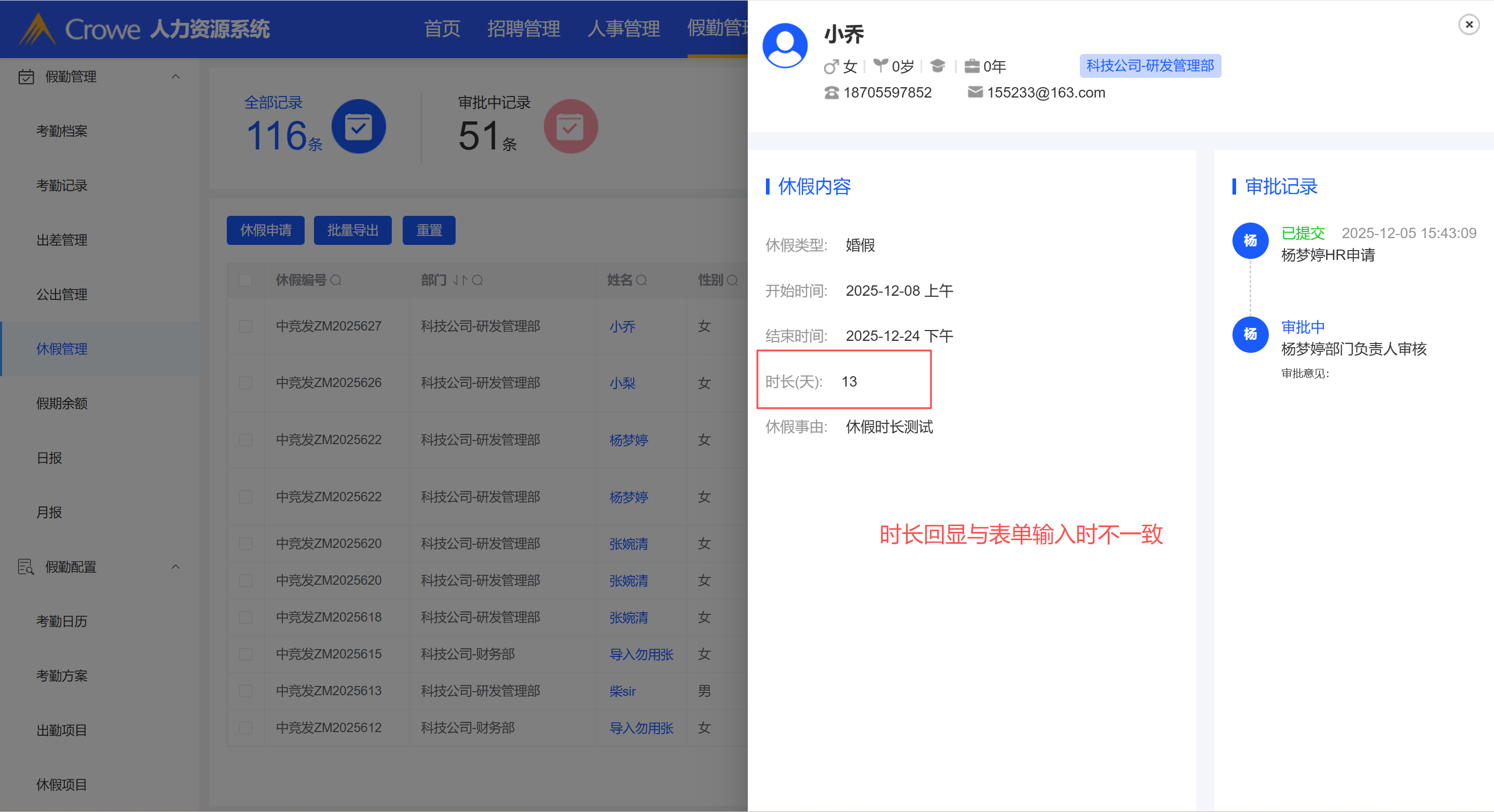Check the row for 中竞发ZM2025626
The width and height of the screenshot is (1494, 812).
coord(245,383)
